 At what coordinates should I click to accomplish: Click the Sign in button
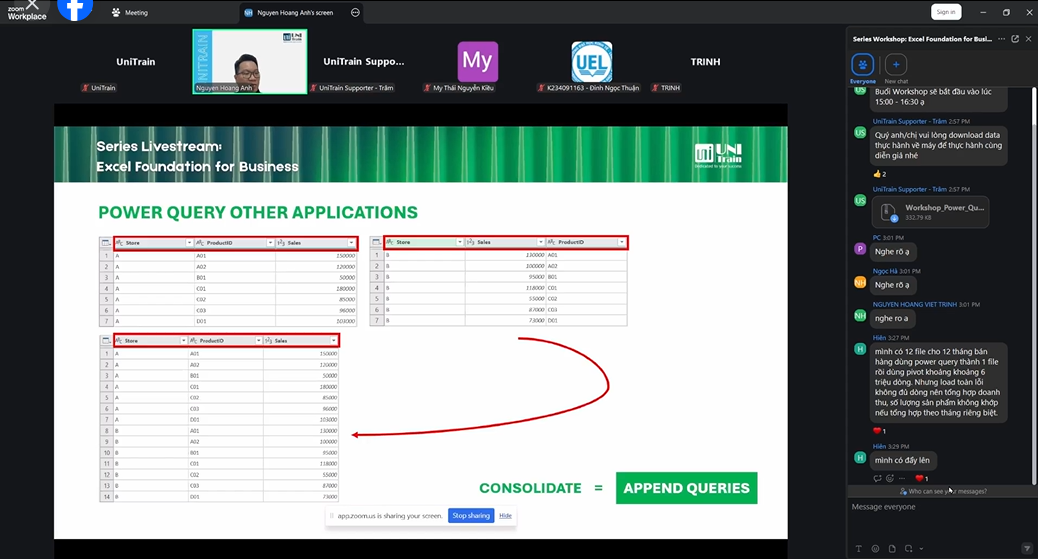point(946,12)
